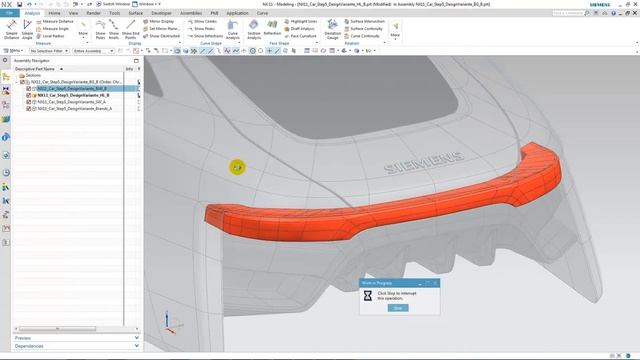Screen dimensions: 640x360
Task: Open the File tab
Action: coord(9,13)
